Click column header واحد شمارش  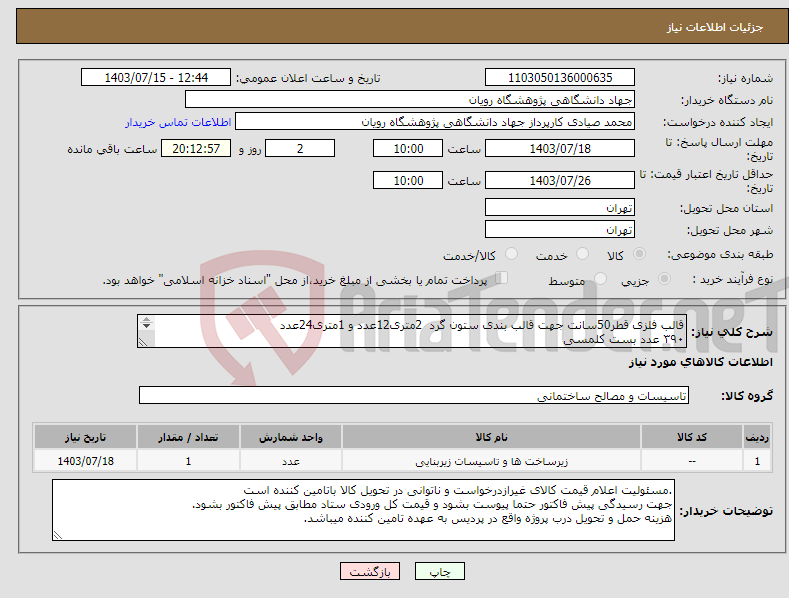[291, 437]
